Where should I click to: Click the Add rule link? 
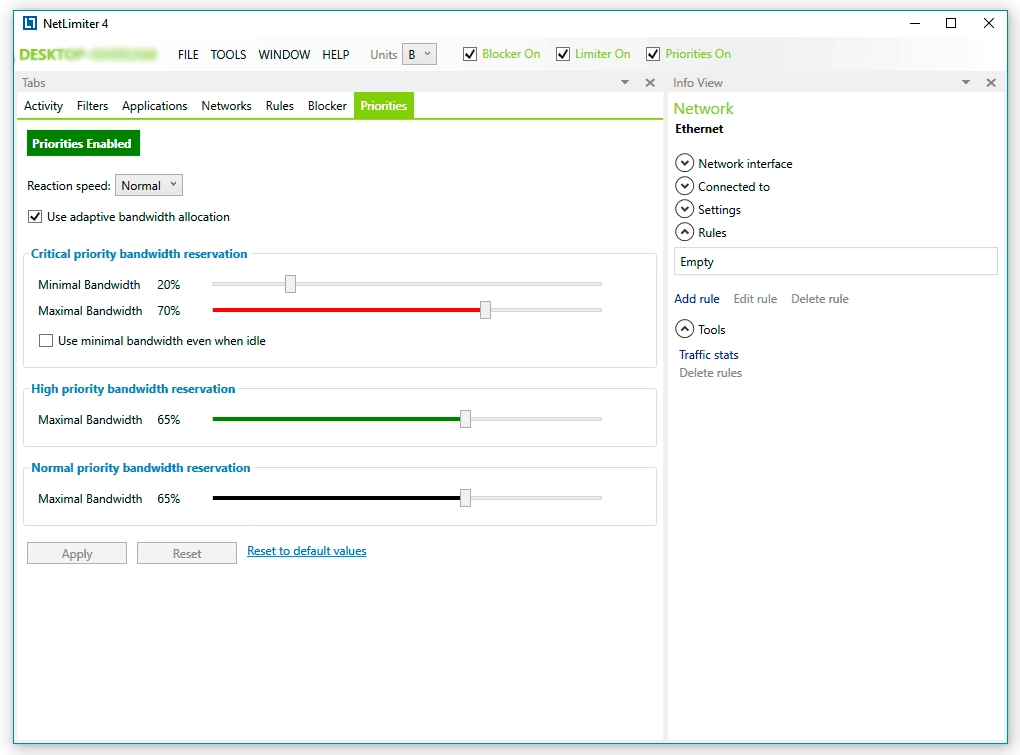[697, 298]
